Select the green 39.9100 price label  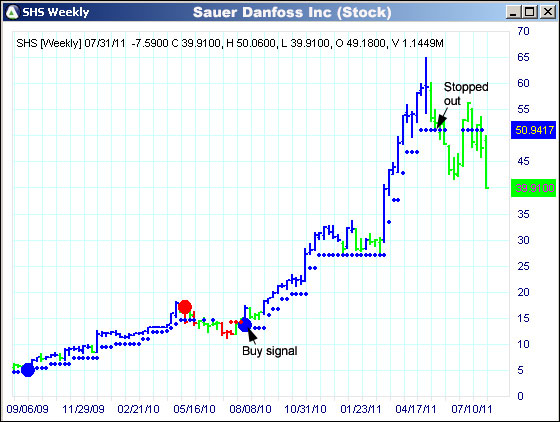[534, 188]
